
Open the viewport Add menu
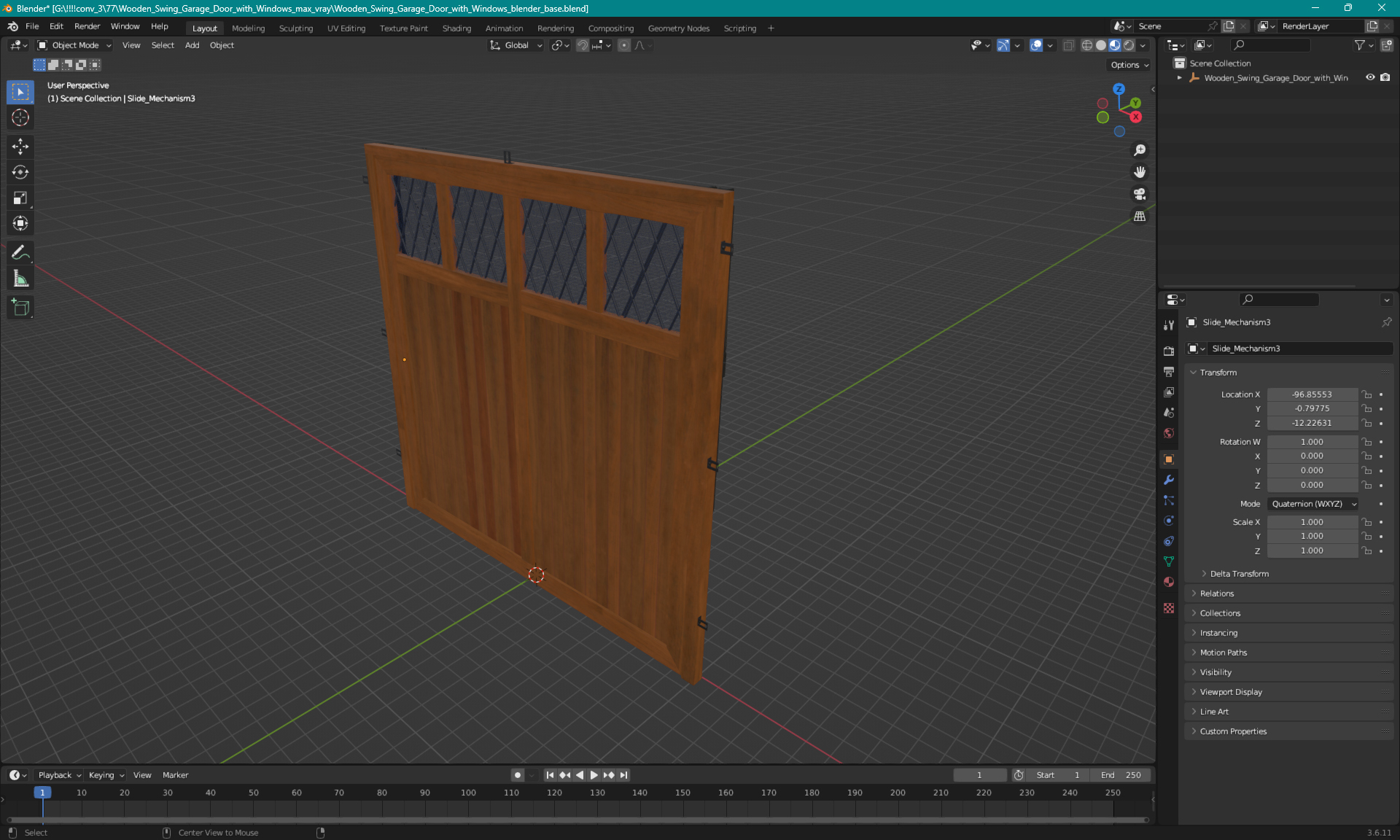192,45
